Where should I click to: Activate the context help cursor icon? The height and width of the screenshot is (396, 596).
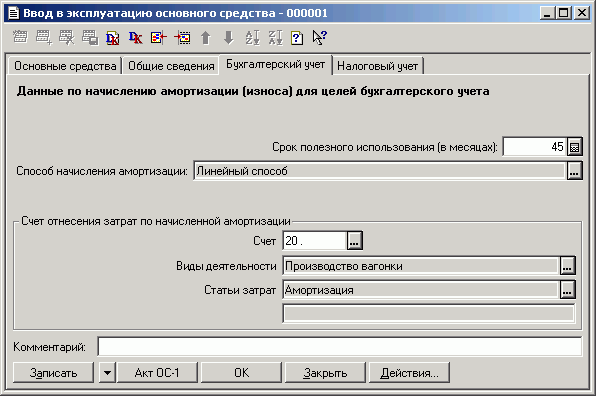click(319, 37)
